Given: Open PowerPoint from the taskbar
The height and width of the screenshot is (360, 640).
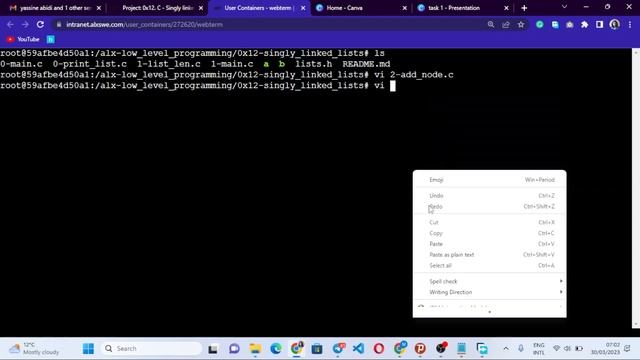Looking at the screenshot, I should pyautogui.click(x=420, y=349).
